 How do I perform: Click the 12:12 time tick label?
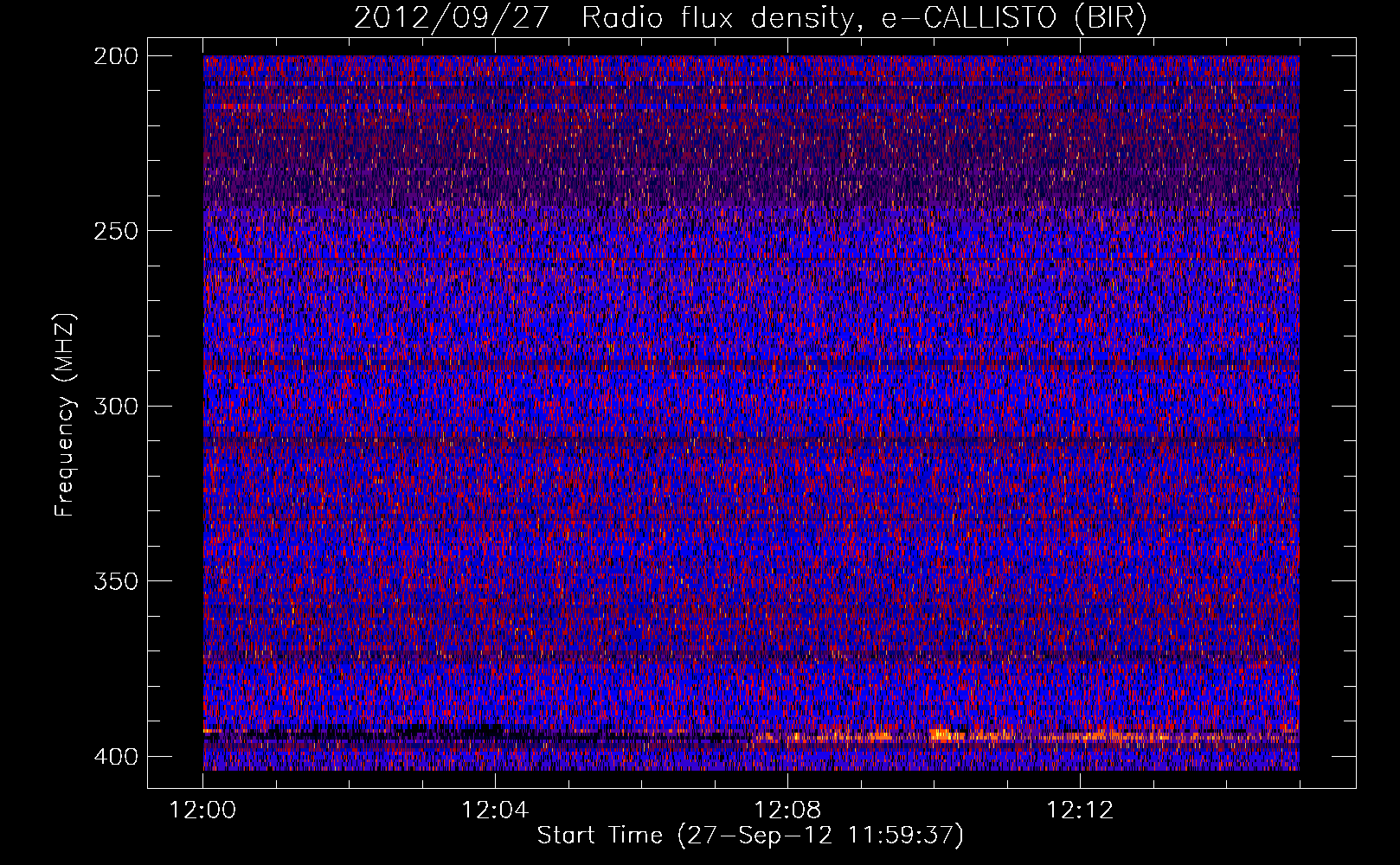1080,811
